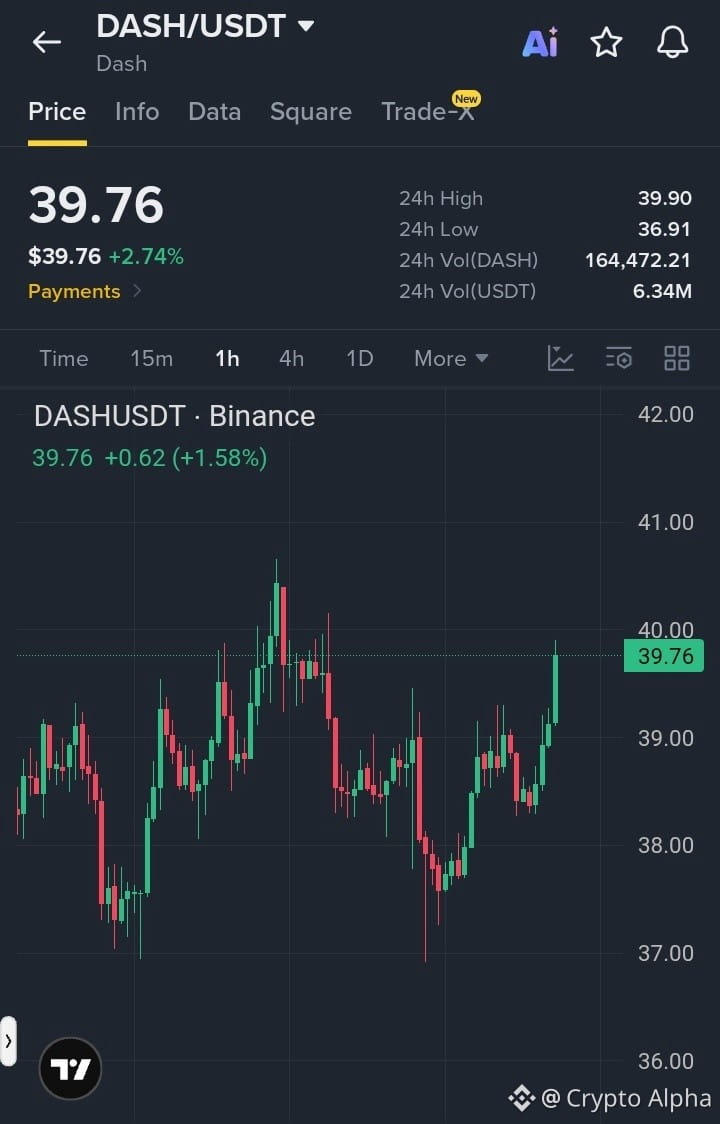This screenshot has height=1124, width=720.
Task: Tap the 36.00 price axis label
Action: tap(665, 1061)
